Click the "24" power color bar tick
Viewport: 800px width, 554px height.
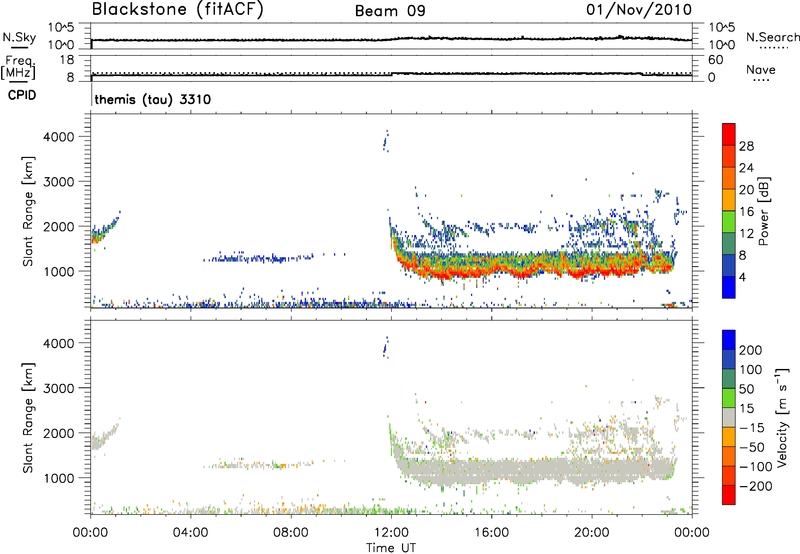[x=746, y=168]
